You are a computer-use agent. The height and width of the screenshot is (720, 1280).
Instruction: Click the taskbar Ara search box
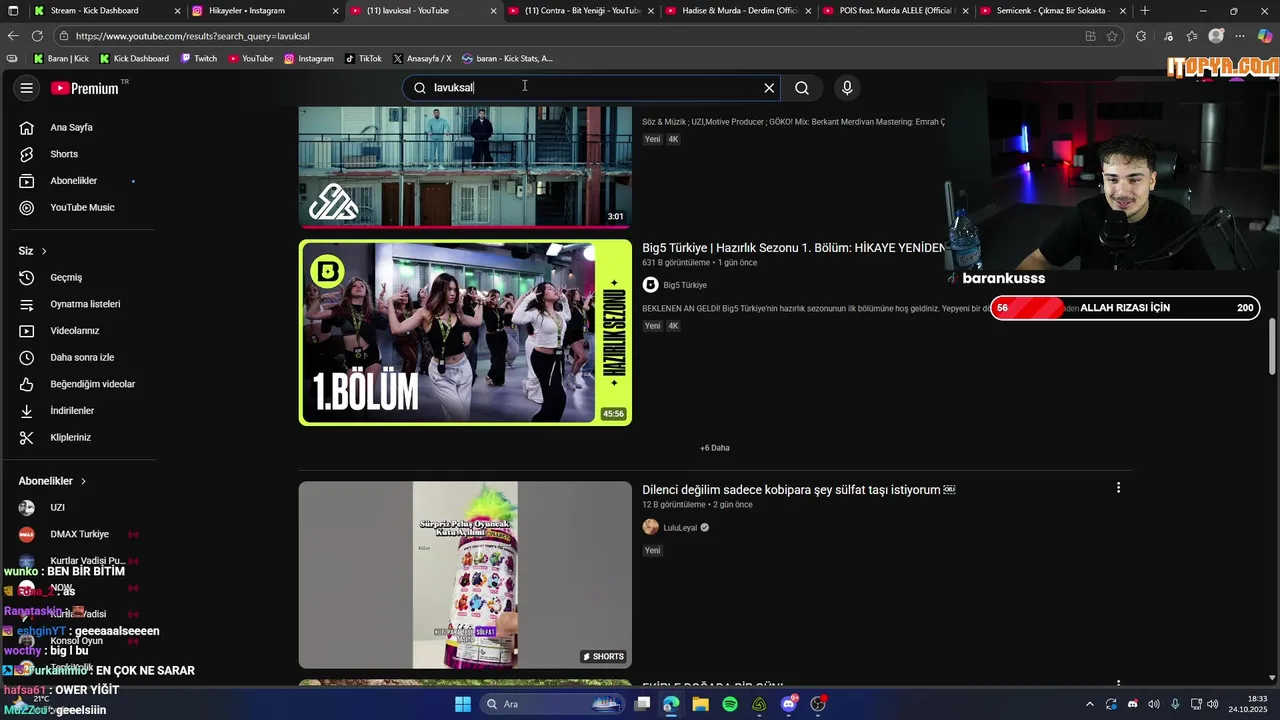(x=553, y=704)
